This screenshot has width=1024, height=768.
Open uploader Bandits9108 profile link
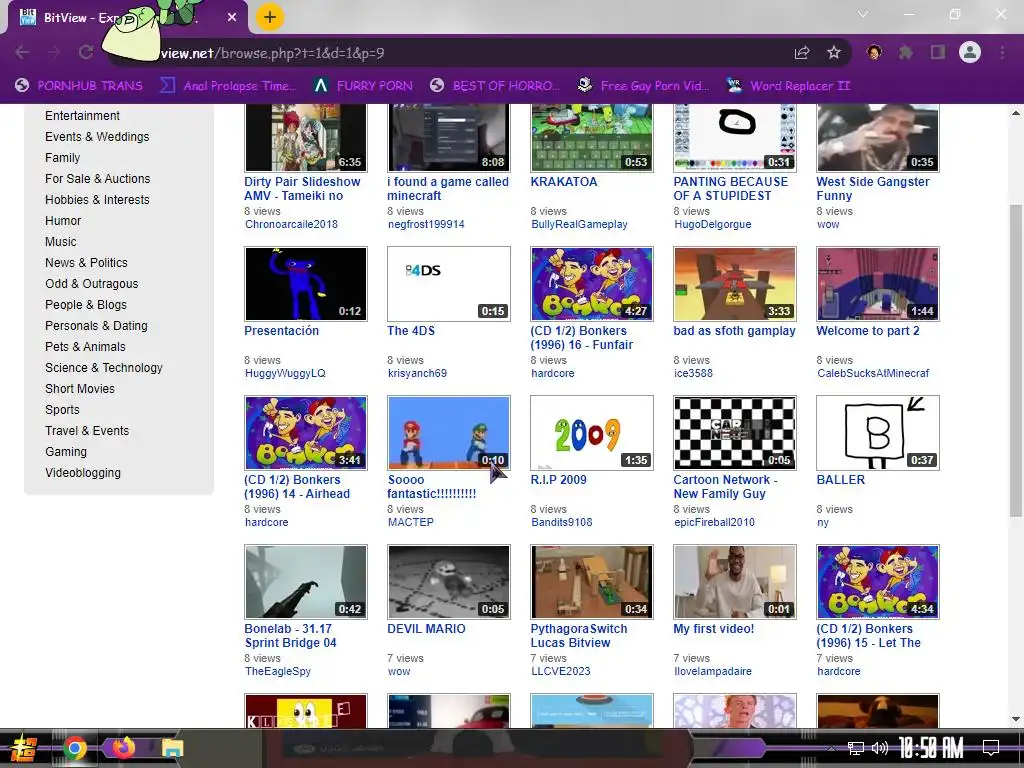(x=562, y=522)
